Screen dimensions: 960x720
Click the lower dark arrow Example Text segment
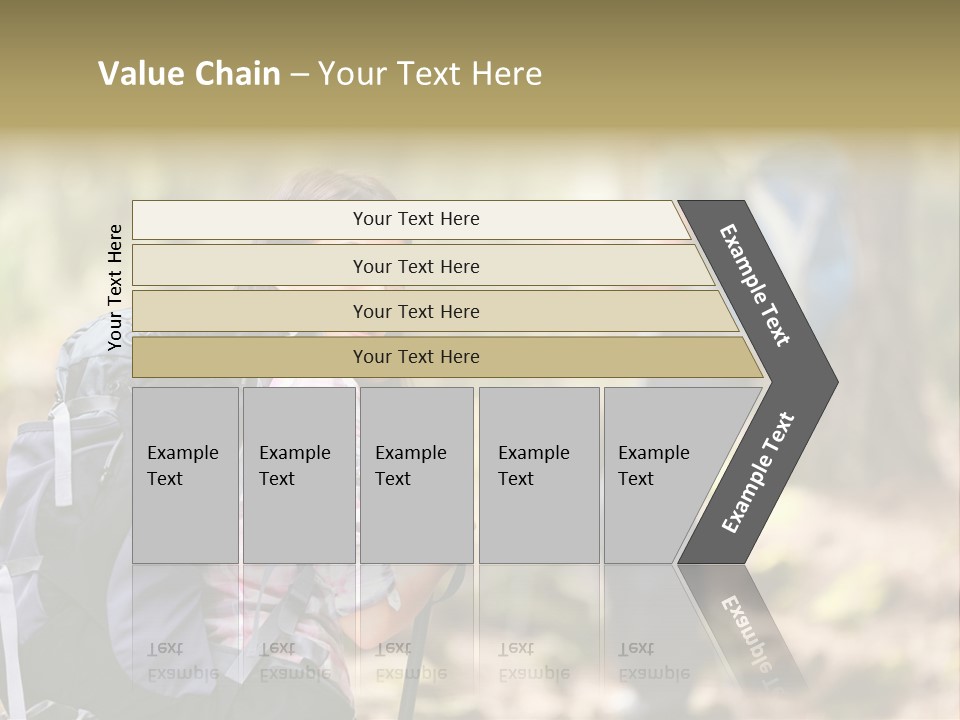758,473
